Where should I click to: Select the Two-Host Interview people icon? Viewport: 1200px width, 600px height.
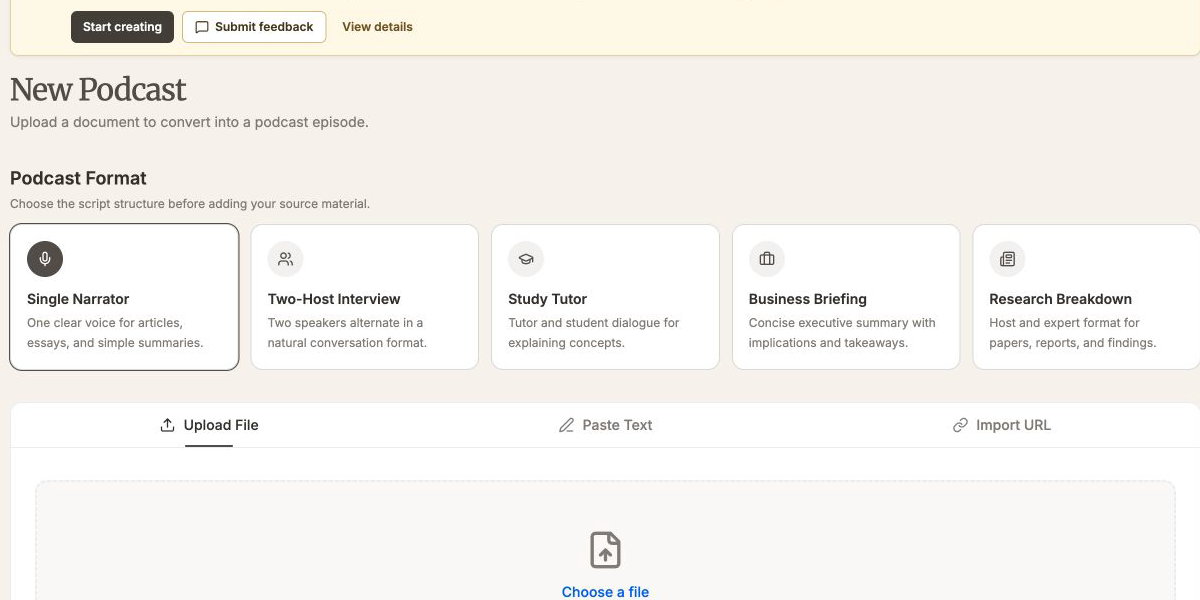(286, 259)
